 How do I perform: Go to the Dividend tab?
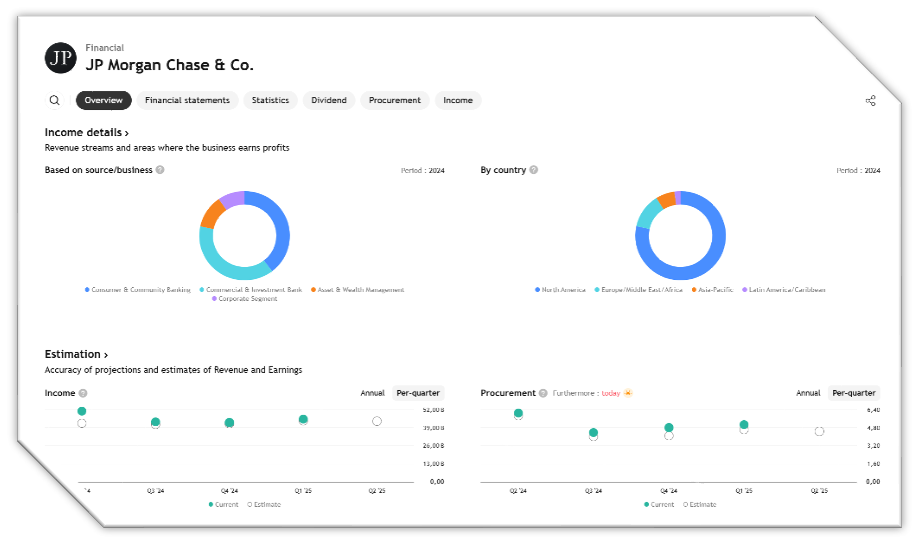click(x=329, y=100)
